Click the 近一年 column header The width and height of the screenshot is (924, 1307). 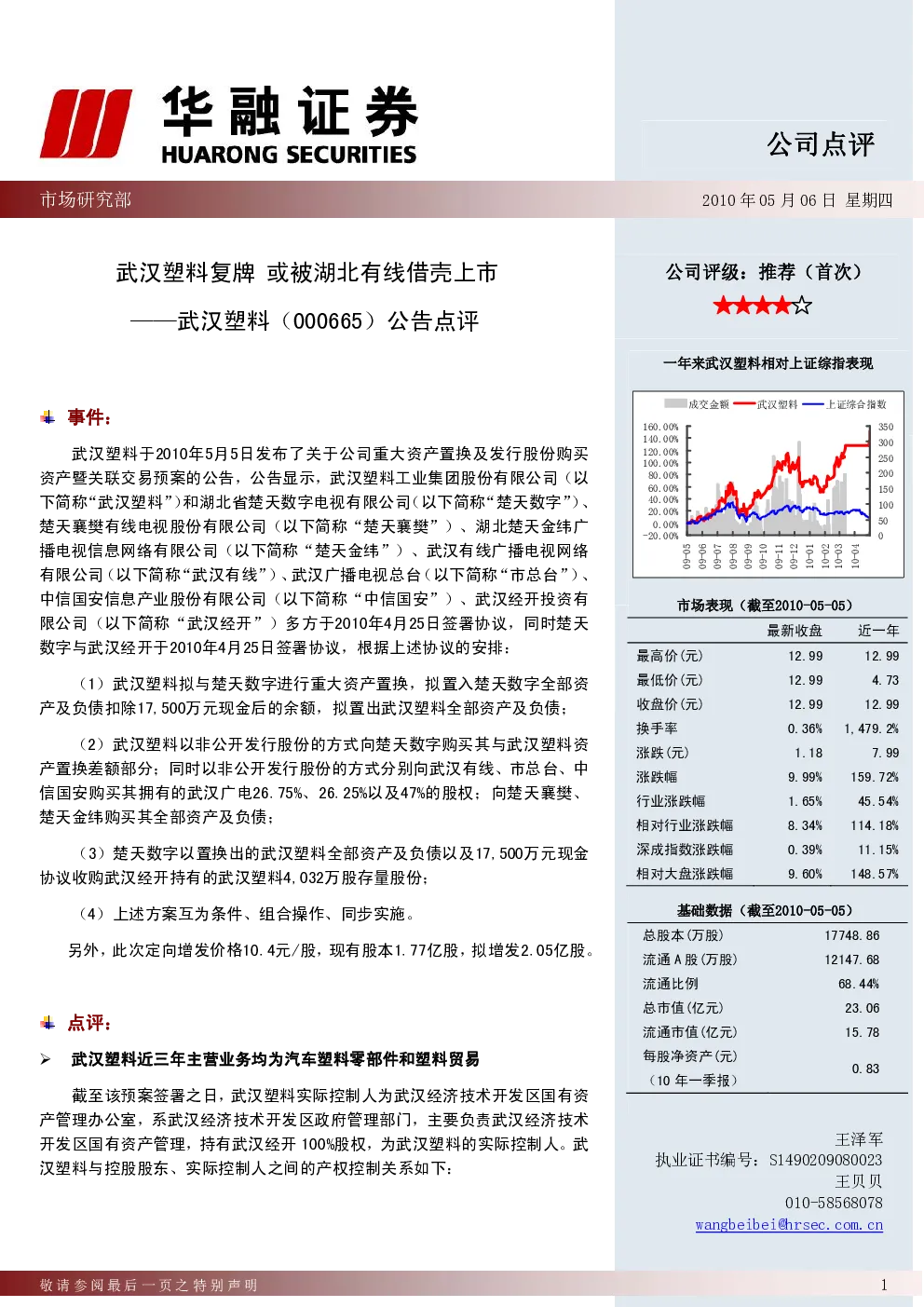click(x=878, y=631)
